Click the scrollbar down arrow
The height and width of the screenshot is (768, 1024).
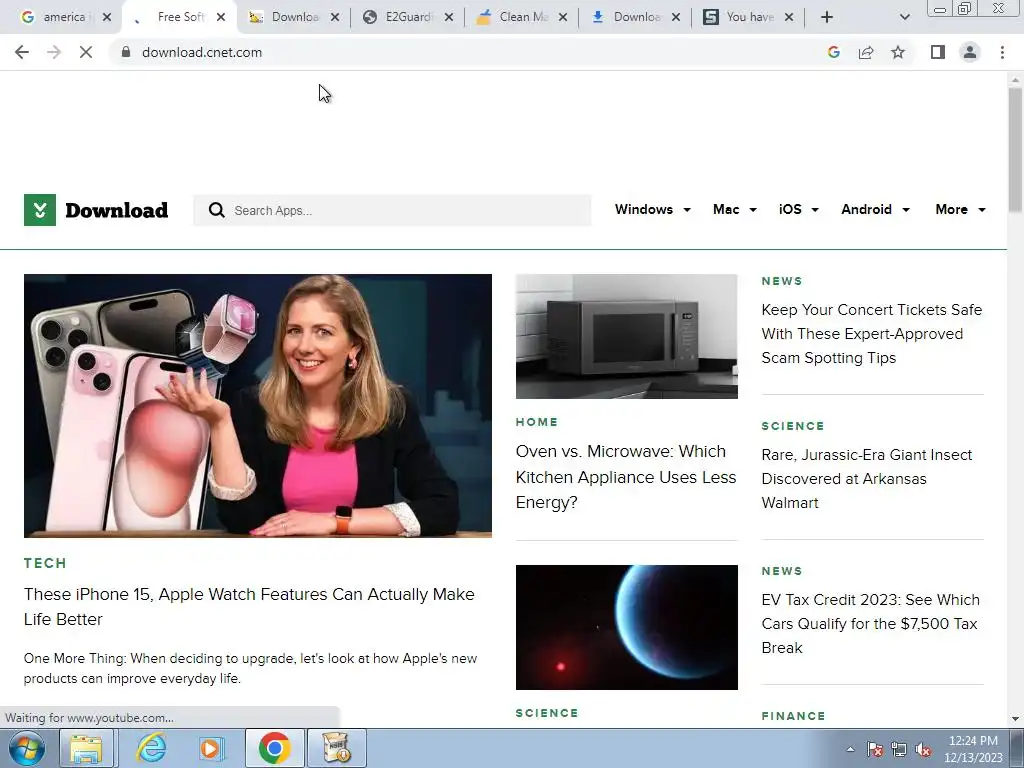click(1015, 719)
